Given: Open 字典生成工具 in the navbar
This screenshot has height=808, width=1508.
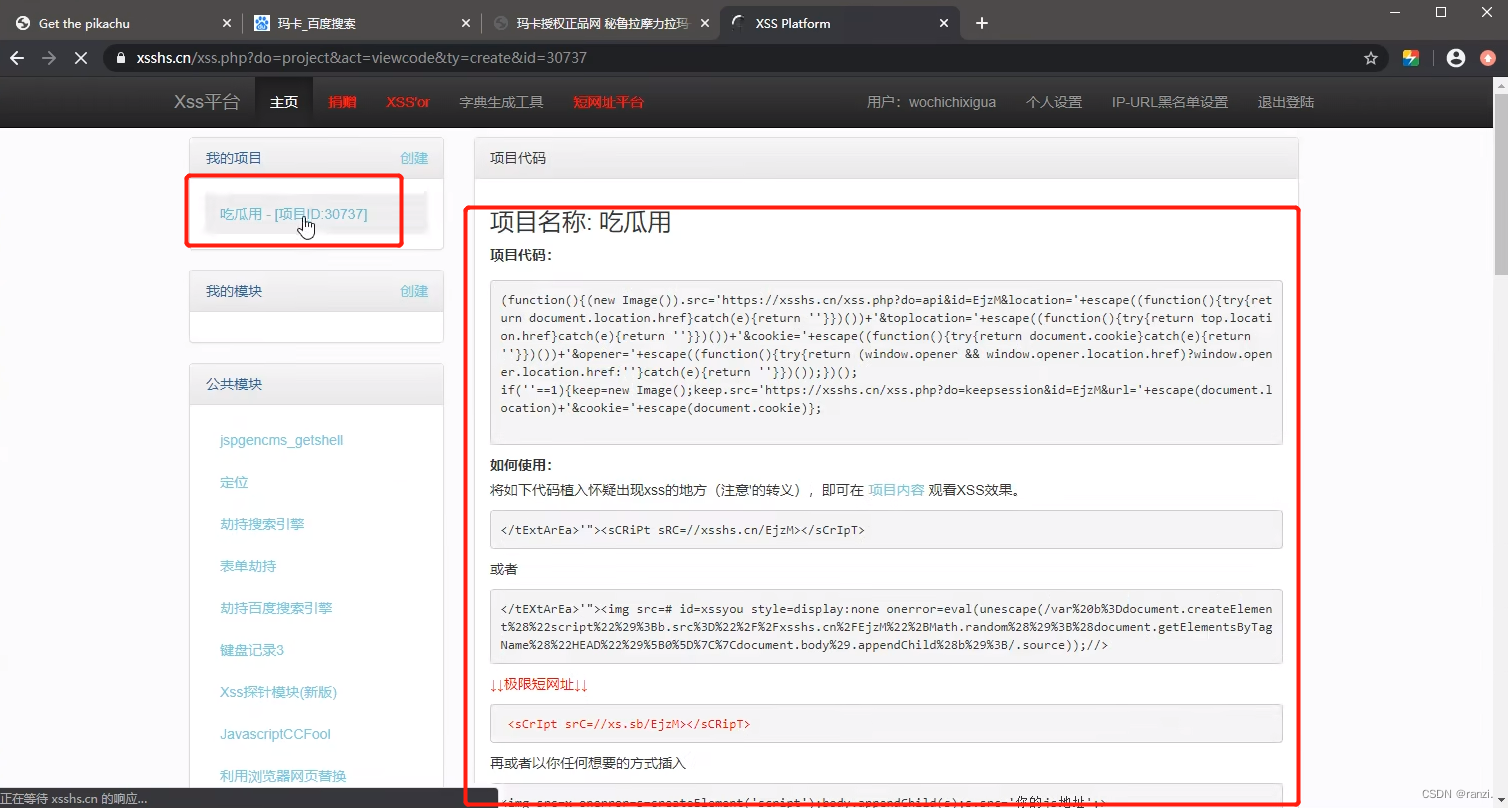Looking at the screenshot, I should pos(501,102).
